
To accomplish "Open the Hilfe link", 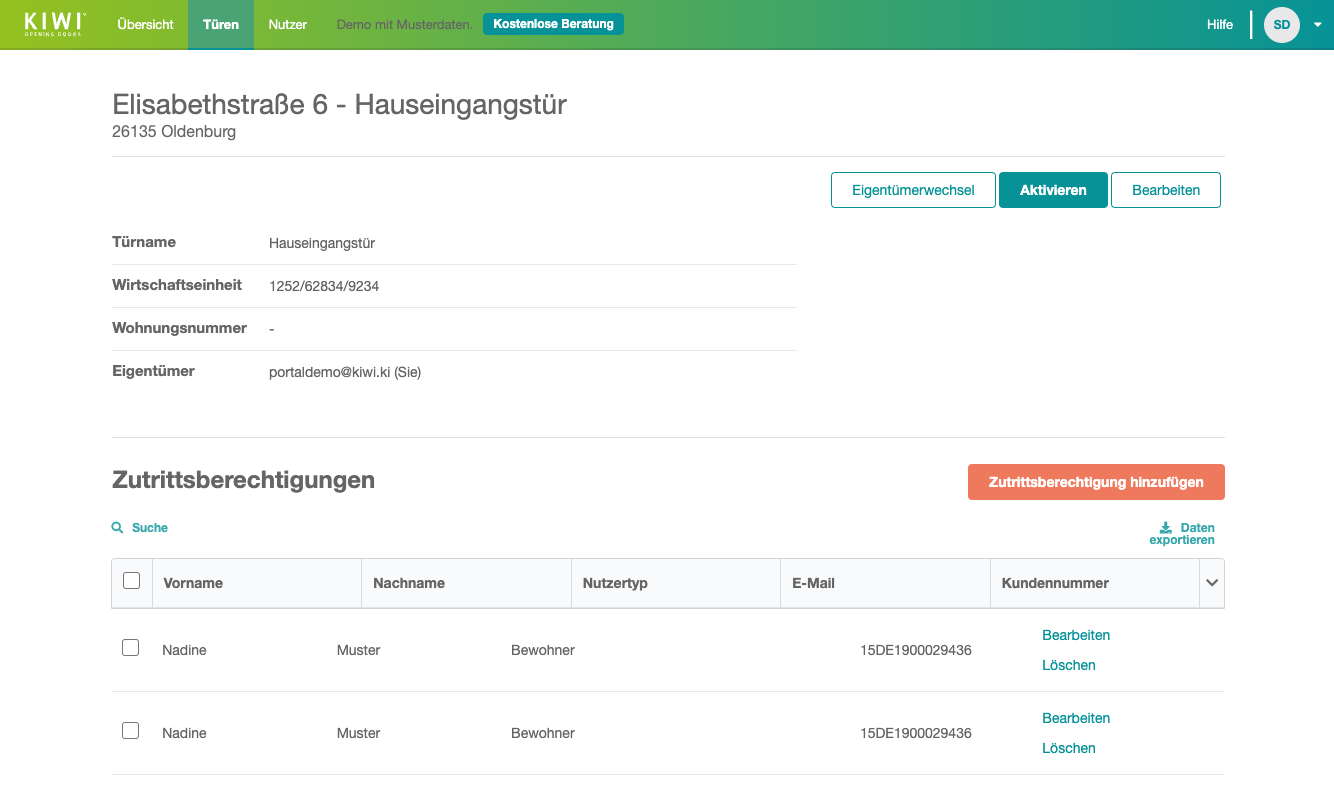I will click(x=1219, y=25).
